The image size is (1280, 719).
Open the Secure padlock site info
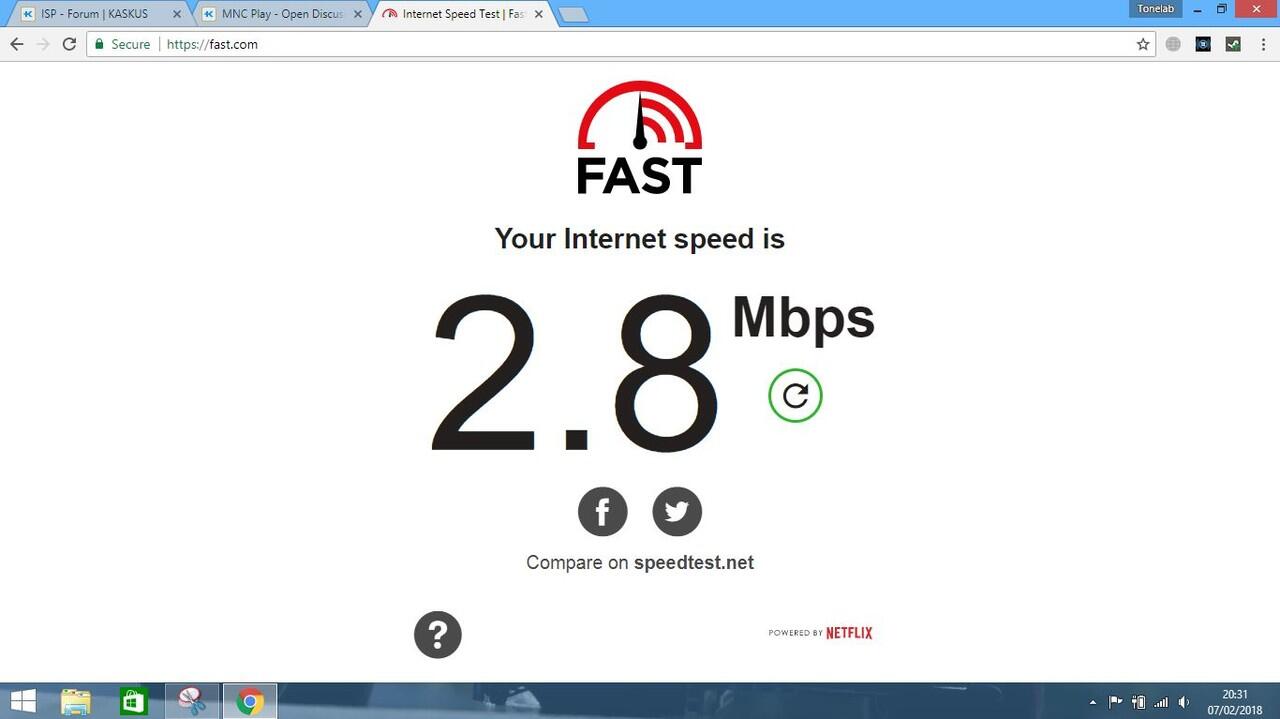click(122, 44)
